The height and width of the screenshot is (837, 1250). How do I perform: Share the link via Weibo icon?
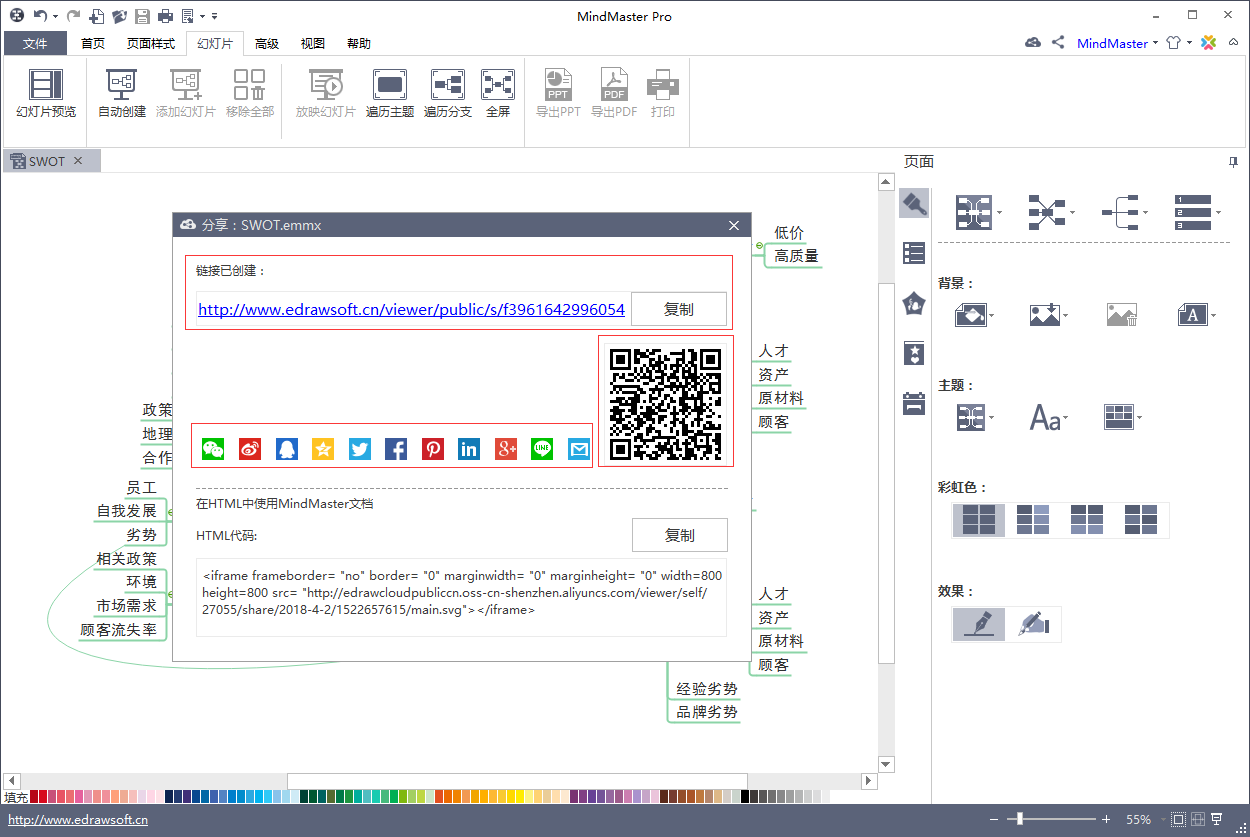(x=250, y=449)
